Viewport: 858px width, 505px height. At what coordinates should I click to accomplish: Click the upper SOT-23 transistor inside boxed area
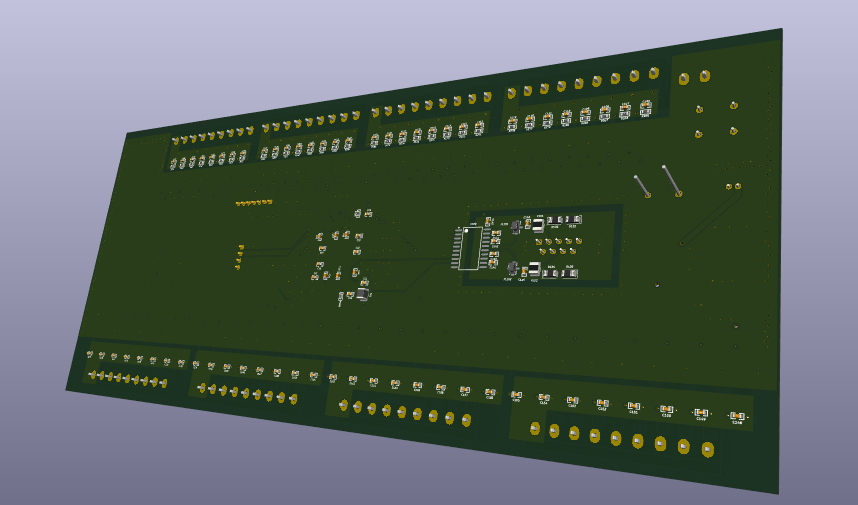(x=515, y=226)
